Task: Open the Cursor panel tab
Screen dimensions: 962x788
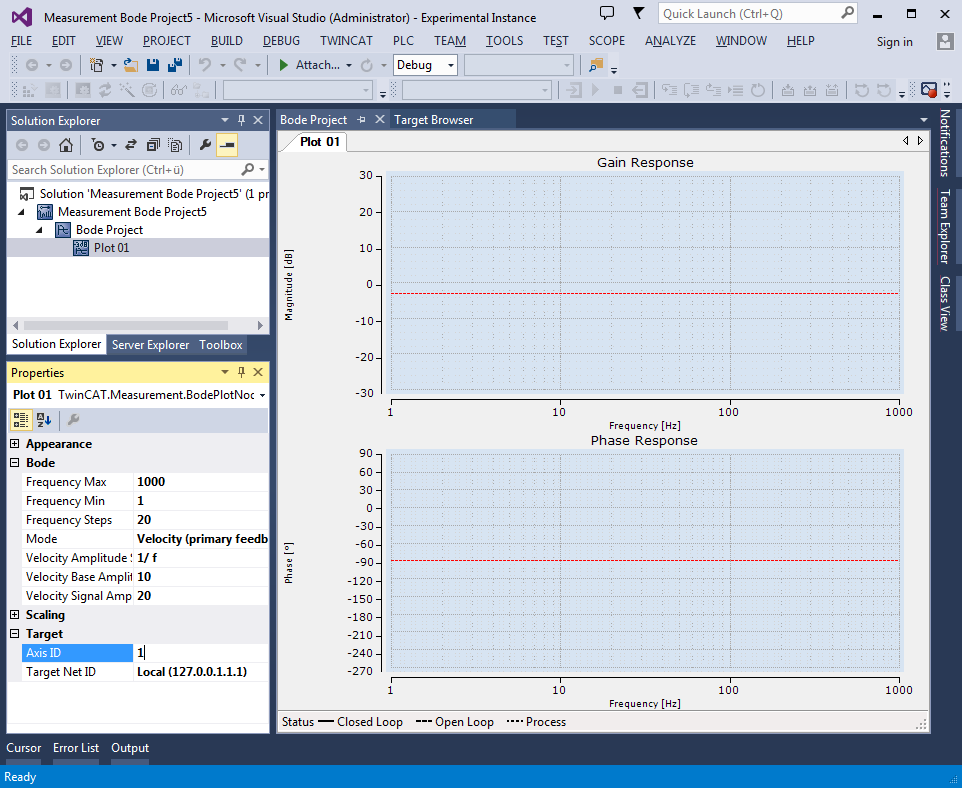Action: tap(23, 747)
